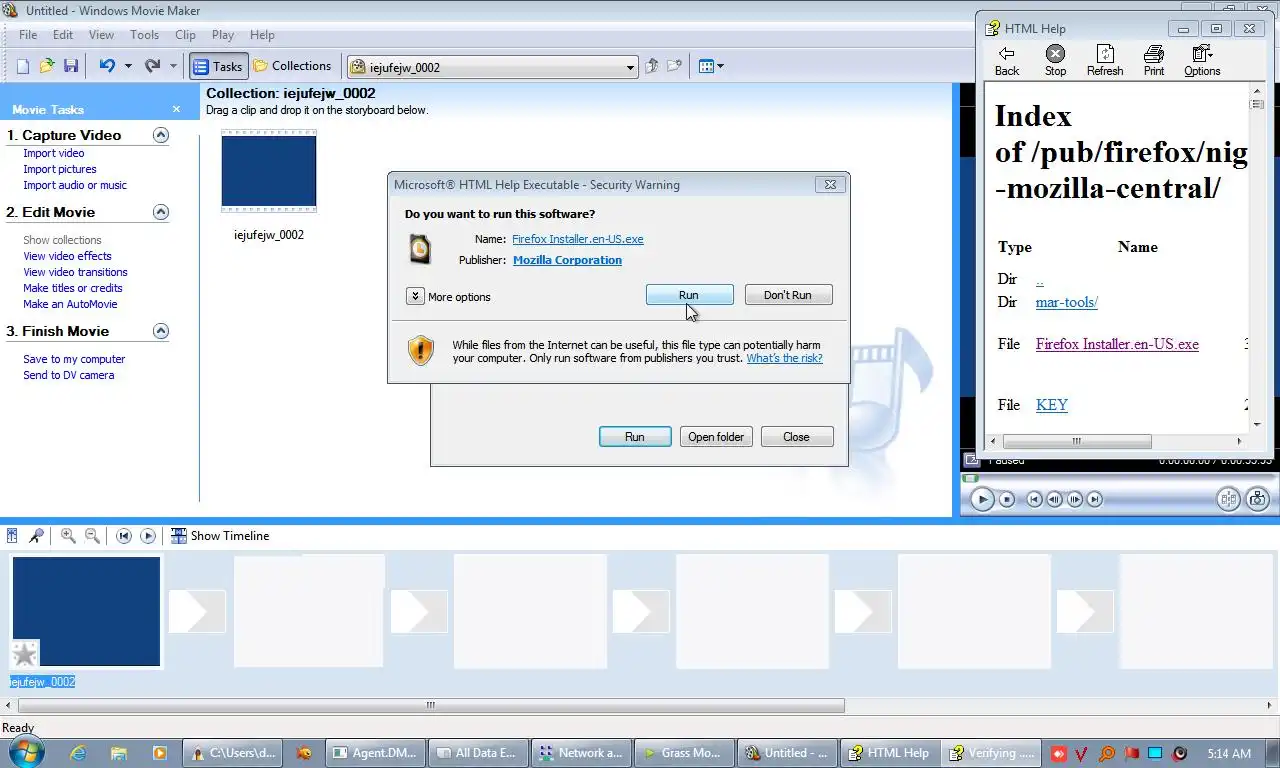Click the Print icon in HTML Help
The height and width of the screenshot is (768, 1280).
[1154, 60]
